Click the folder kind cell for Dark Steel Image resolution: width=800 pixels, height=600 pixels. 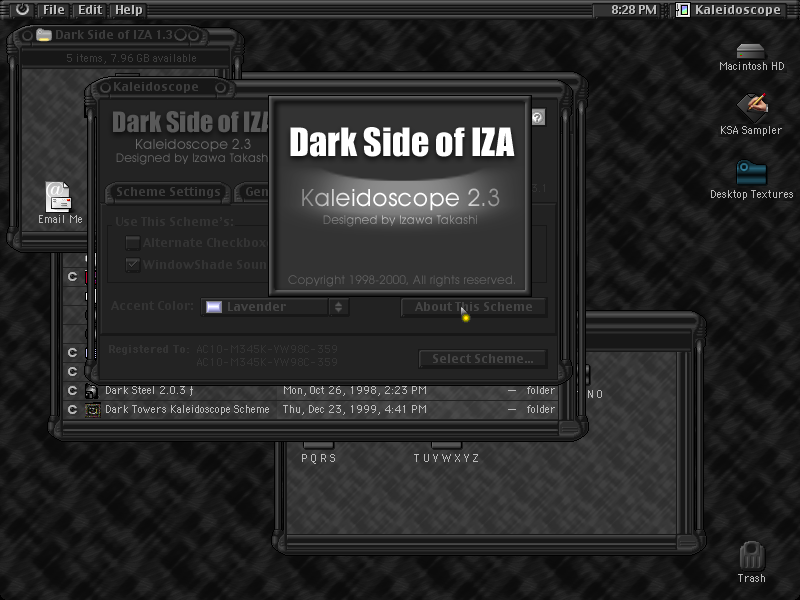(x=540, y=391)
